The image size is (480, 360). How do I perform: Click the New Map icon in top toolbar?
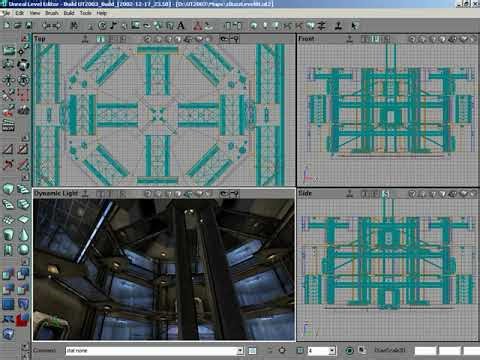(7, 25)
